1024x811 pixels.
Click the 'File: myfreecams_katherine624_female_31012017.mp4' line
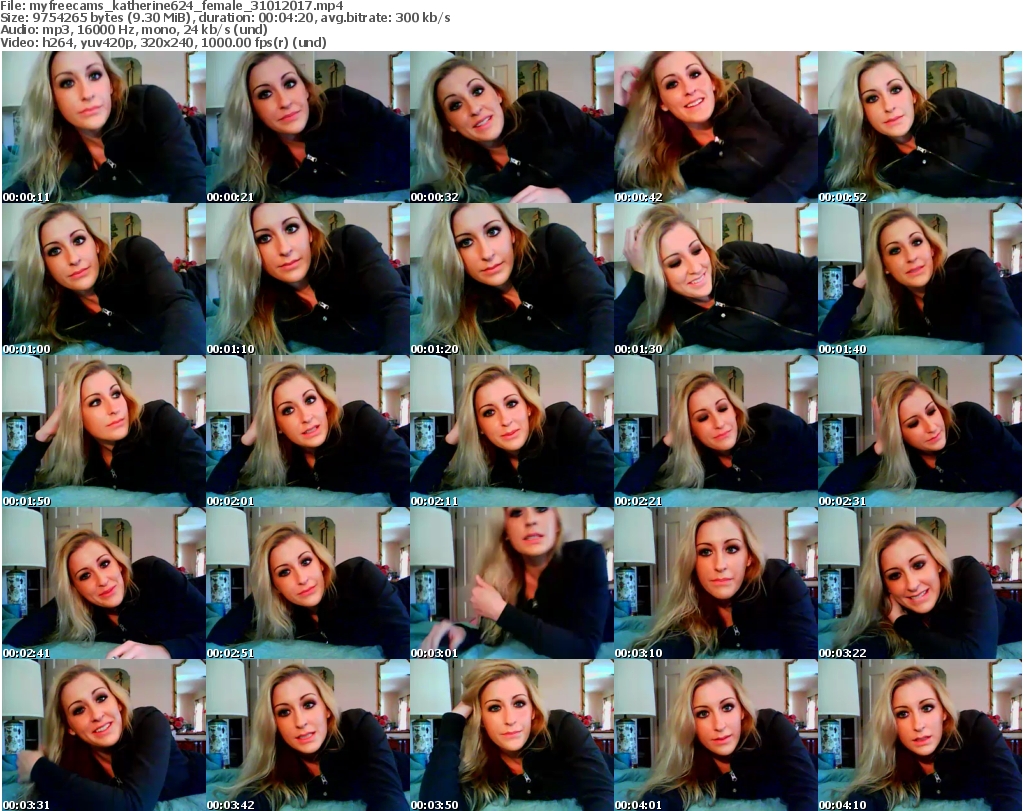pyautogui.click(x=172, y=6)
